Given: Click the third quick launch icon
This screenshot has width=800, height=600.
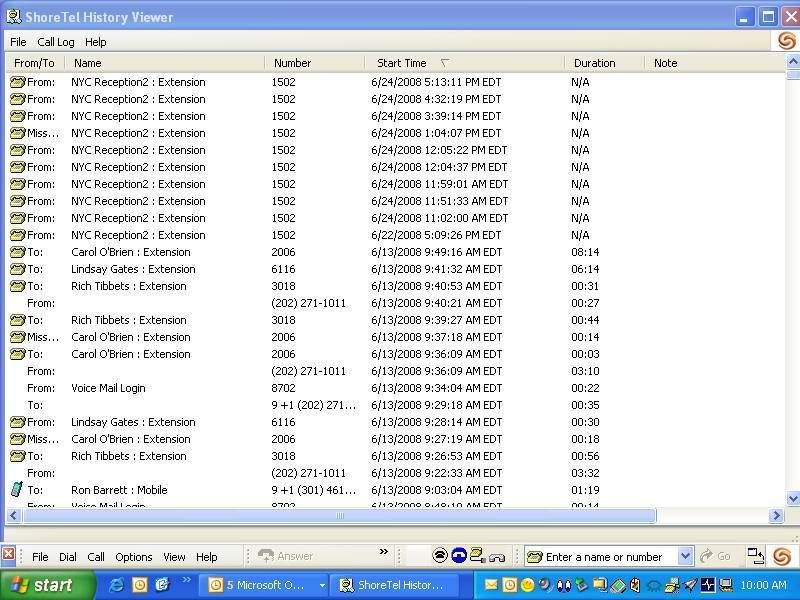Looking at the screenshot, I should coord(162,585).
